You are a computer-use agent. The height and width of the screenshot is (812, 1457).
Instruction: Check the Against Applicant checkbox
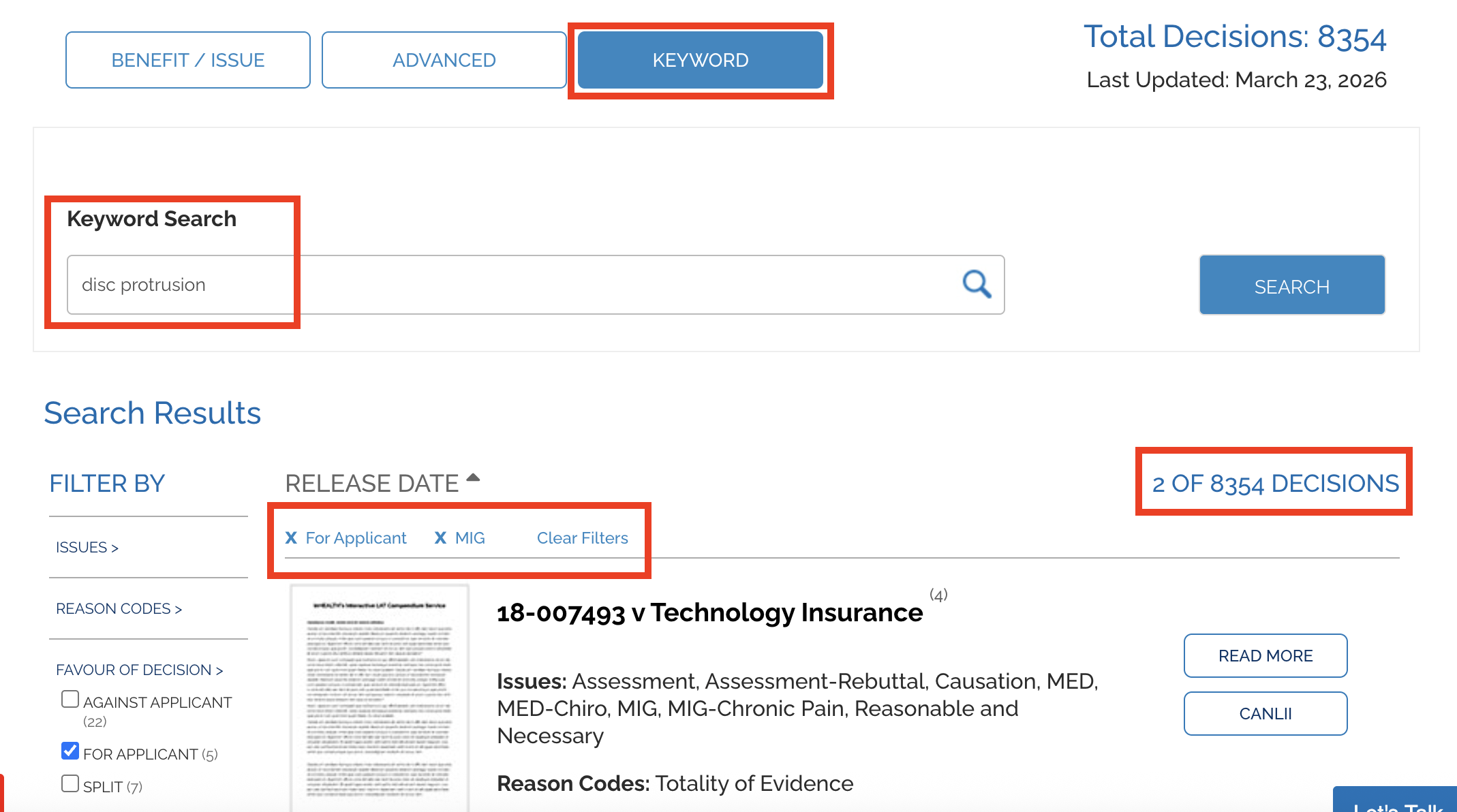click(x=70, y=700)
